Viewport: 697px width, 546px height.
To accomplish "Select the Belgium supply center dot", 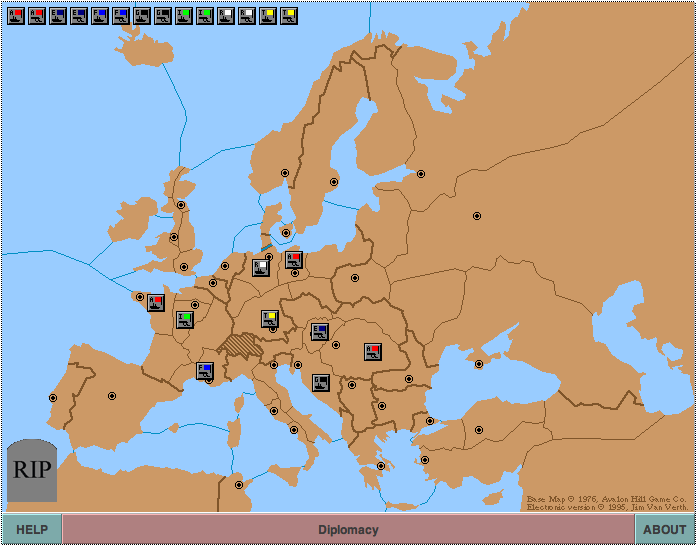I will 213,283.
